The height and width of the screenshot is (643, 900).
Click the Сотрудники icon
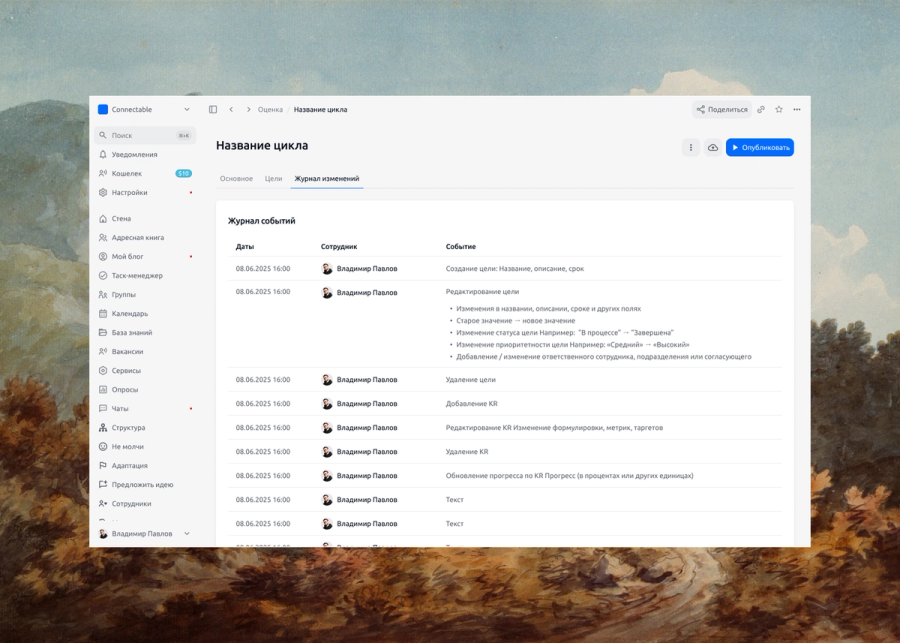click(103, 503)
